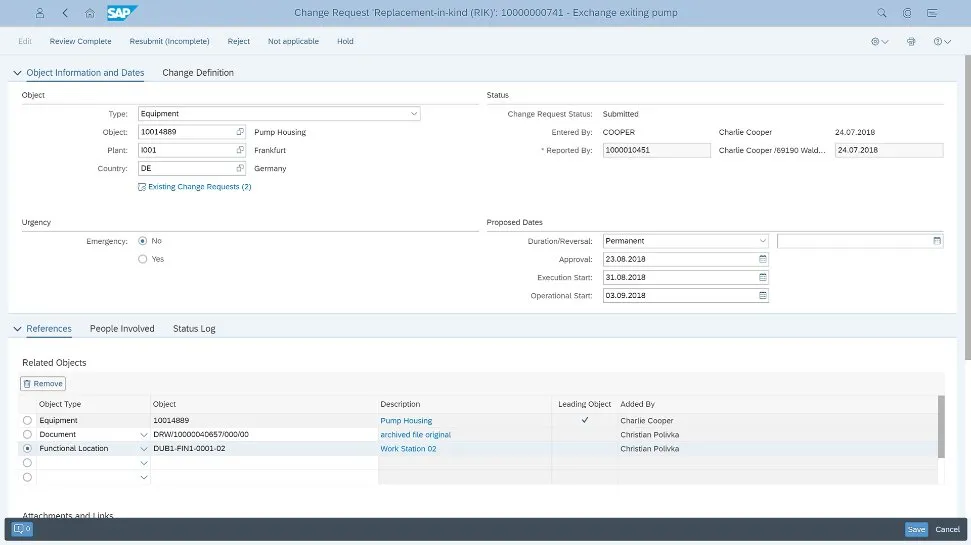Select Emergency 'No' radio button
Image resolution: width=971 pixels, height=545 pixels.
pyautogui.click(x=143, y=241)
